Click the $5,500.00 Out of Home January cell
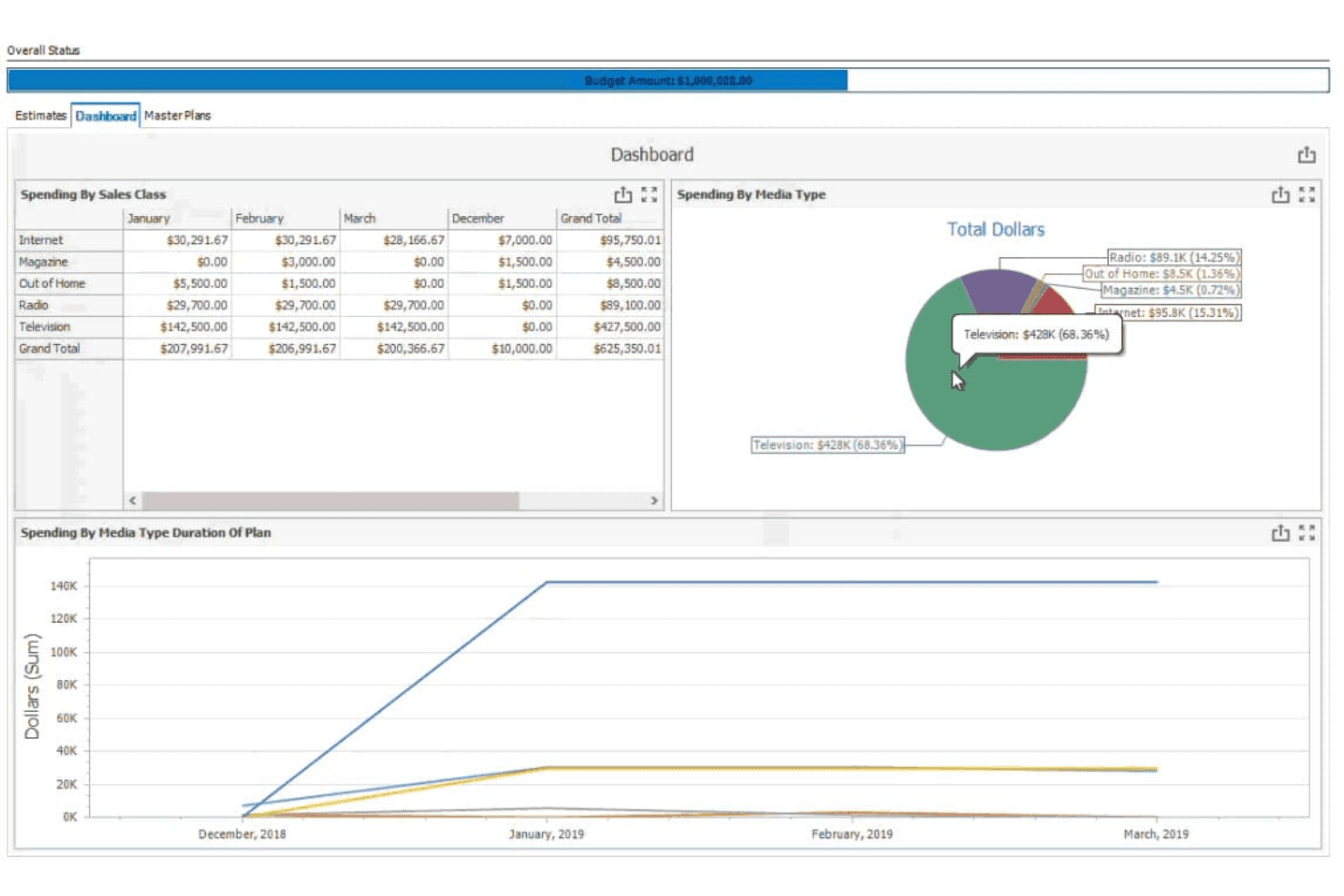This screenshot has height=896, width=1344. tap(177, 284)
